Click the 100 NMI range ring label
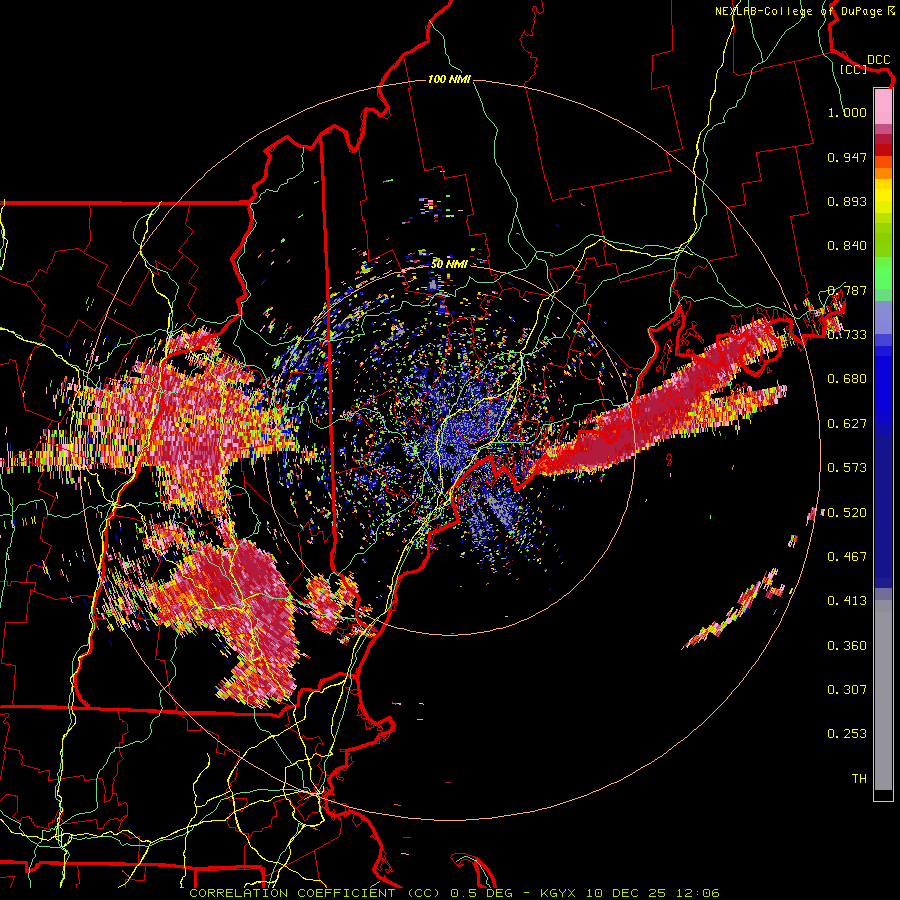The width and height of the screenshot is (900, 900). 449,79
